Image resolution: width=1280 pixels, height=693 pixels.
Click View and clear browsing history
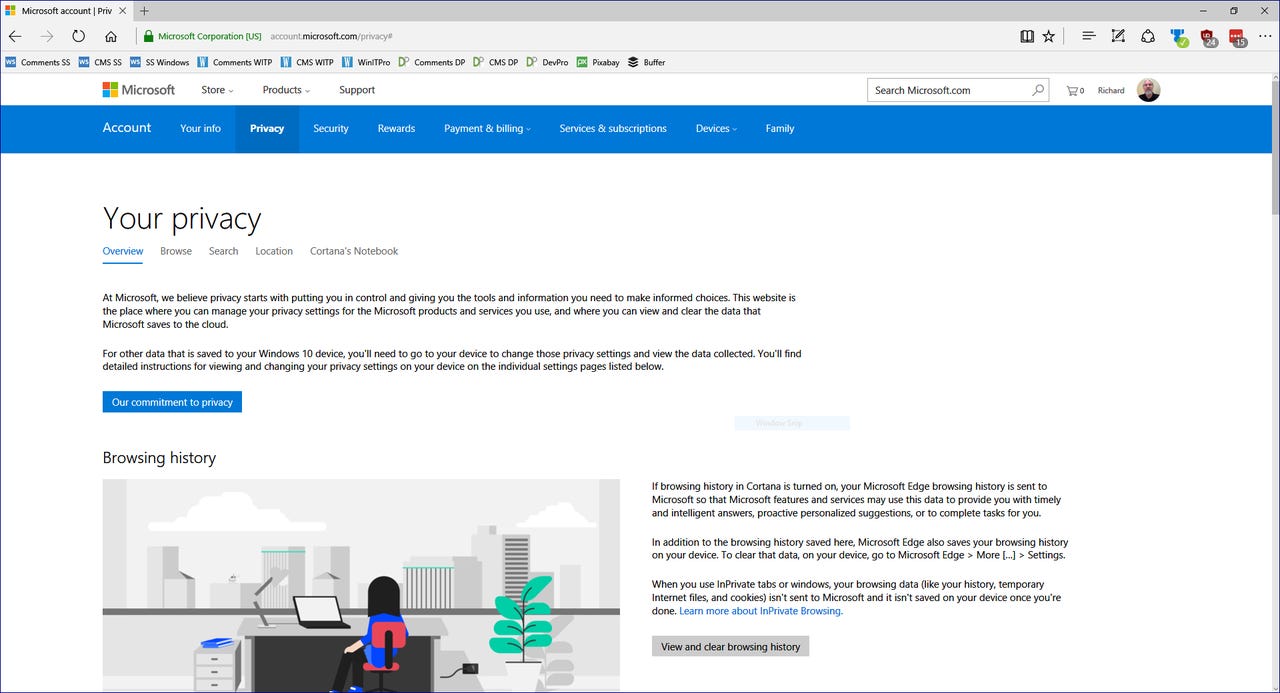[x=730, y=646]
